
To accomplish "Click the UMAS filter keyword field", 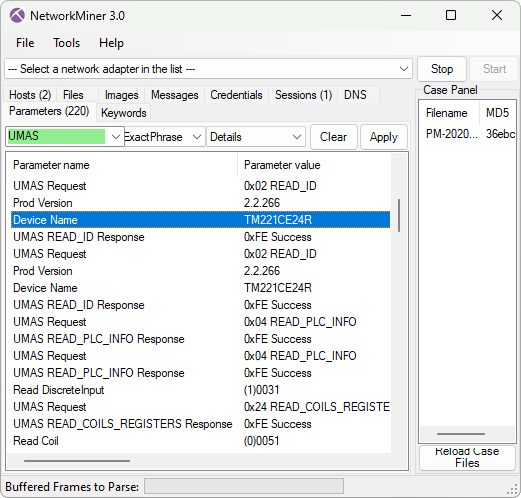I will [56, 136].
